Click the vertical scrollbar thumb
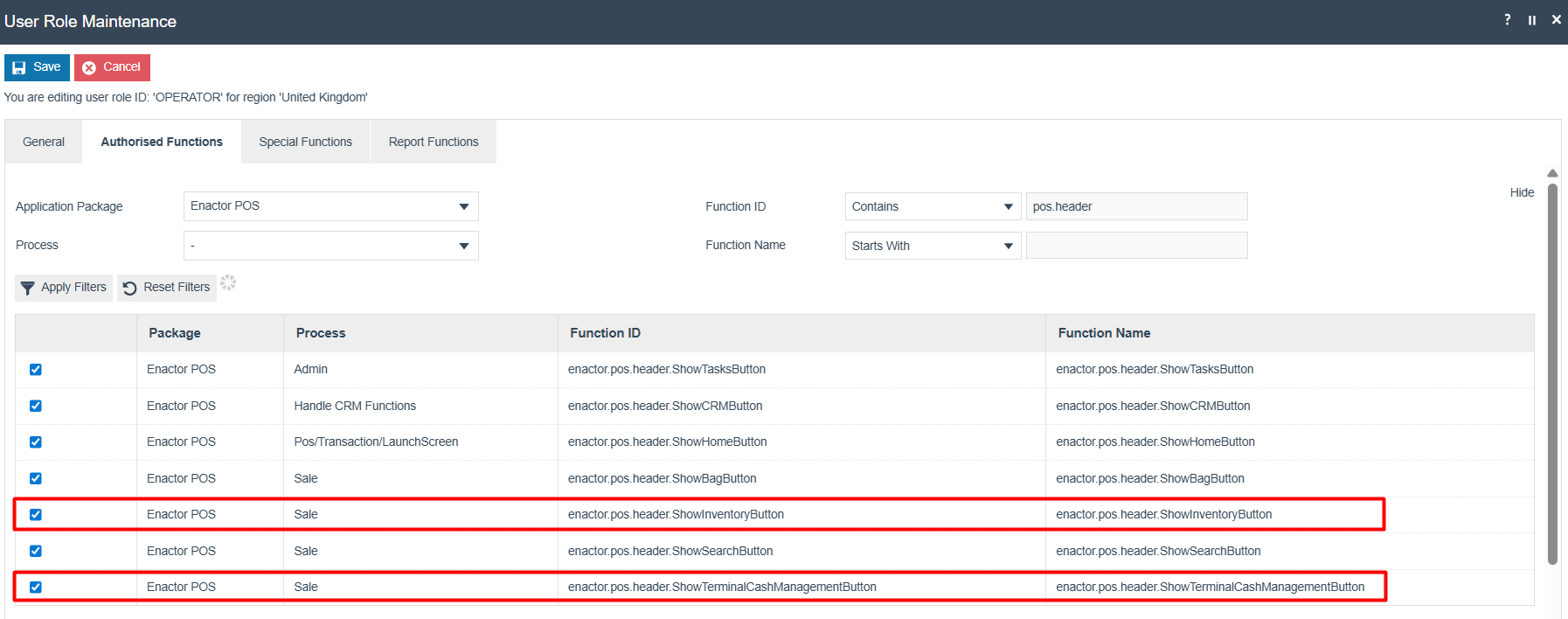Image resolution: width=1568 pixels, height=619 pixels. pos(1552,374)
